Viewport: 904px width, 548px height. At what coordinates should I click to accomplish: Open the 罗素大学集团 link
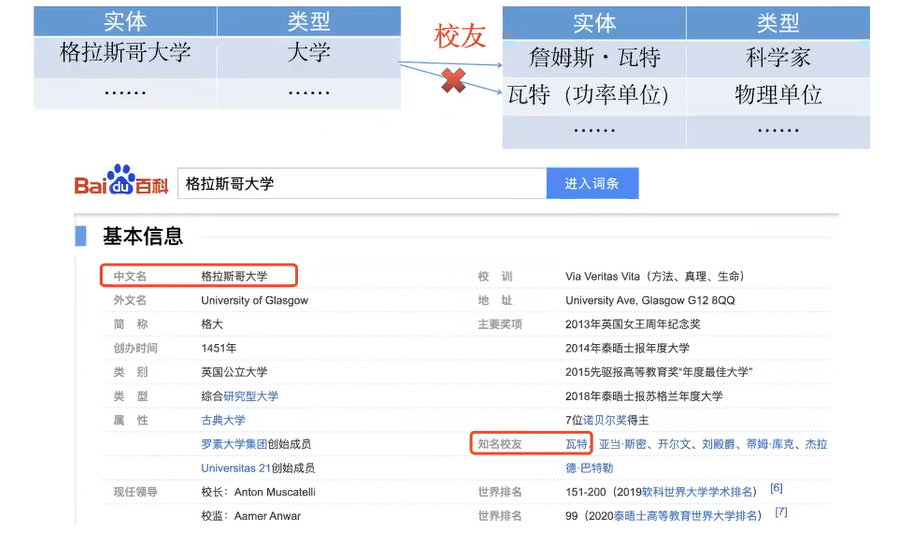(234, 444)
